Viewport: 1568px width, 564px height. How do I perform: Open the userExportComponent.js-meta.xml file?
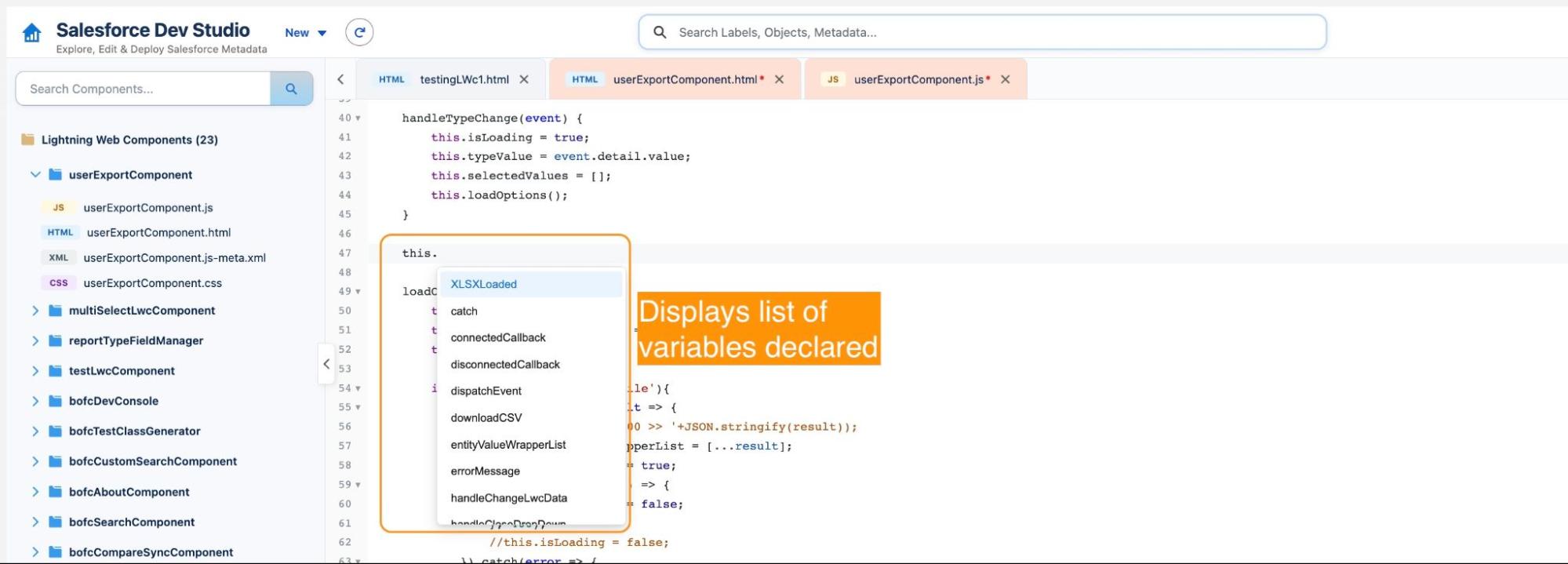pos(174,258)
